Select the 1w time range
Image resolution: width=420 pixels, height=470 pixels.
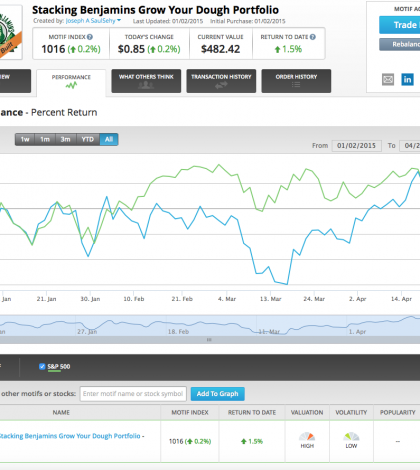click(x=25, y=139)
